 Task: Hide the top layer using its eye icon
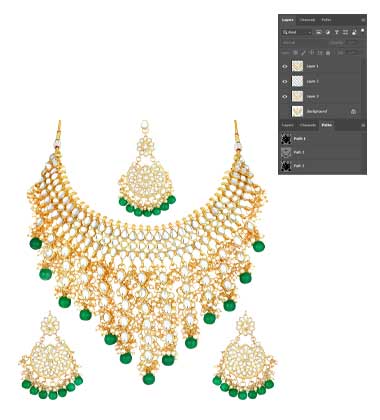pyautogui.click(x=285, y=66)
